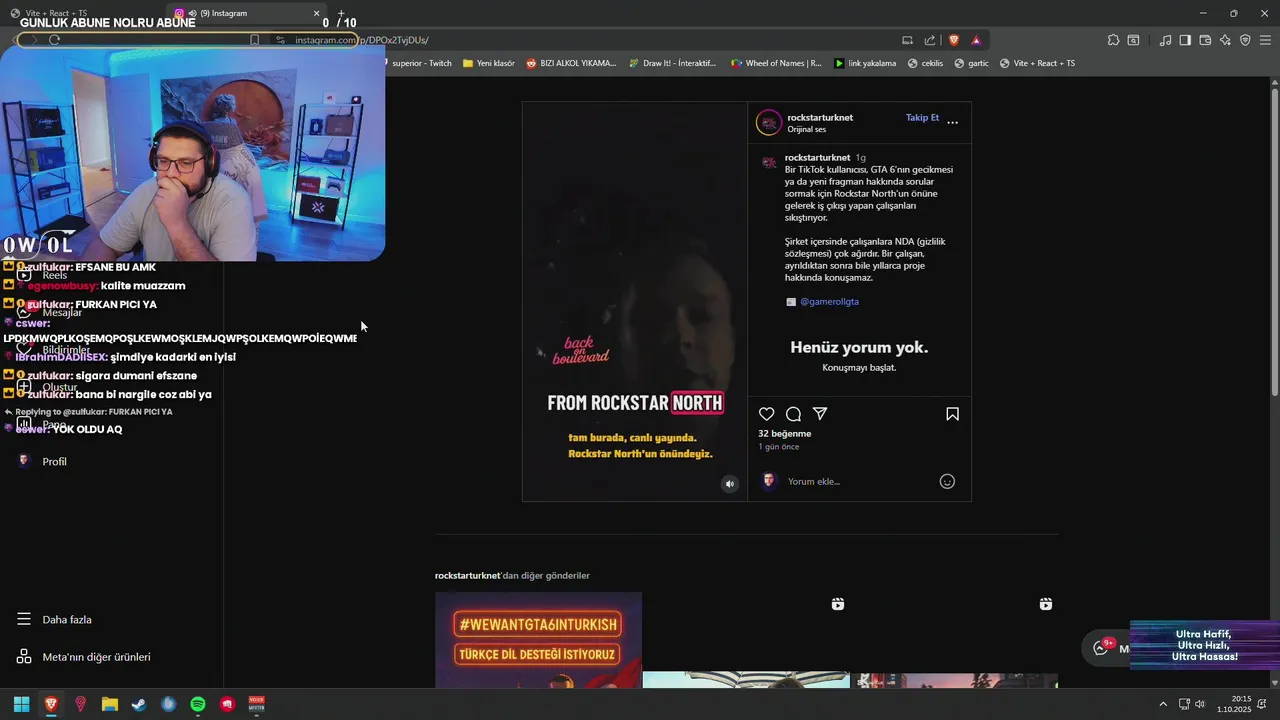Open the post's three-dot options menu

pos(952,122)
